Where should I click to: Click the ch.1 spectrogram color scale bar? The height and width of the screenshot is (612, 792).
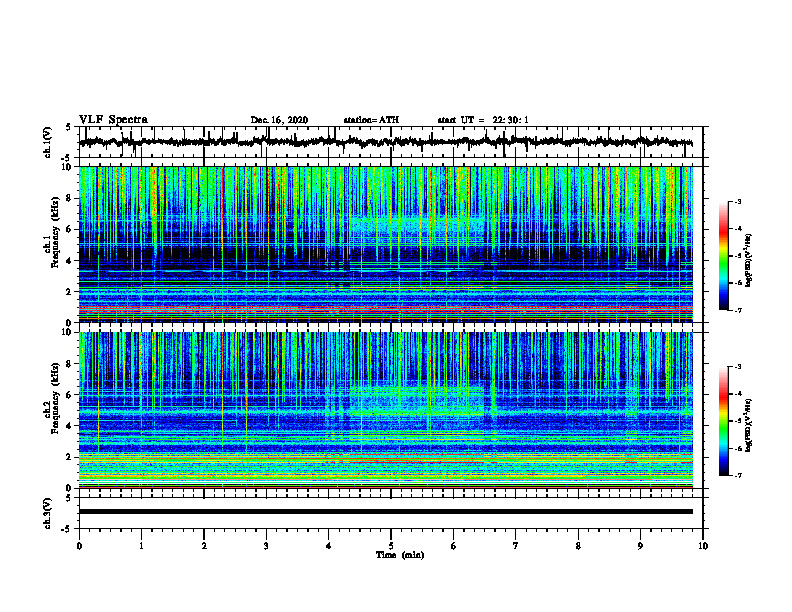click(723, 256)
